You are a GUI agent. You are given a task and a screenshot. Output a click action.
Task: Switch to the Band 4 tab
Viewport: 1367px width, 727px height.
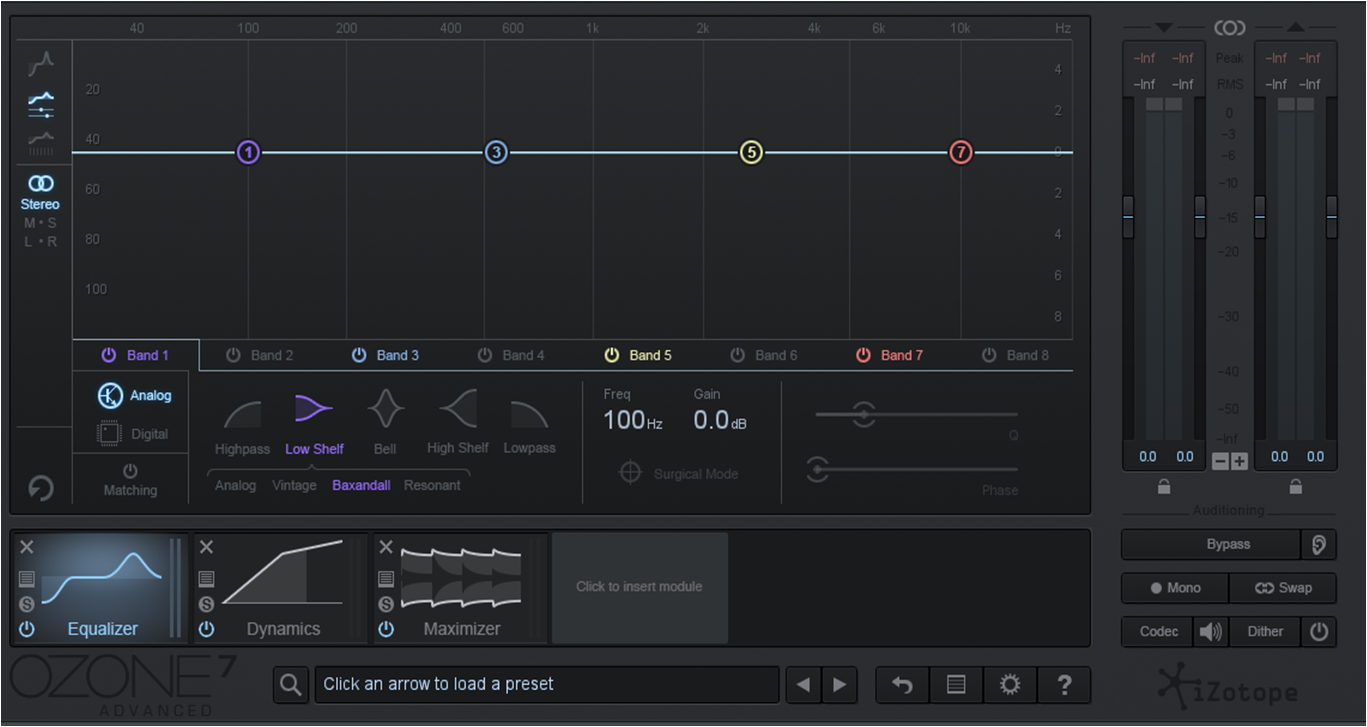[522, 355]
